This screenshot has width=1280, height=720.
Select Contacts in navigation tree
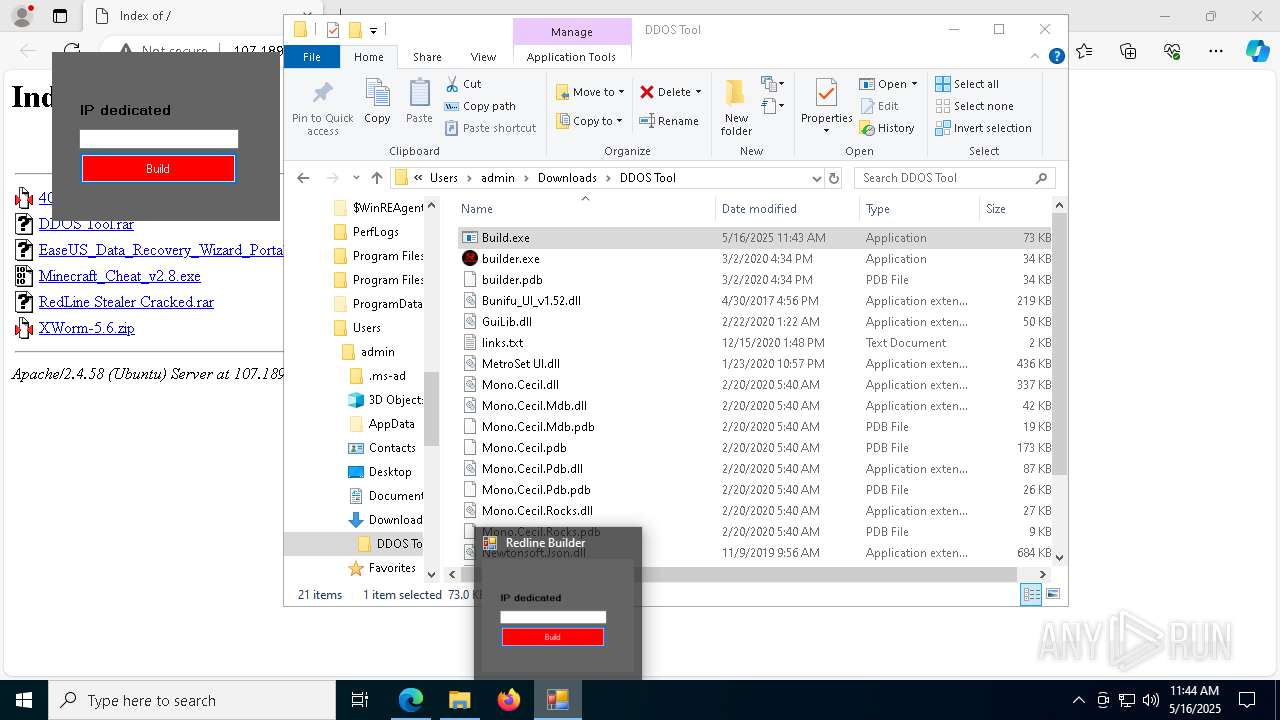(391, 448)
